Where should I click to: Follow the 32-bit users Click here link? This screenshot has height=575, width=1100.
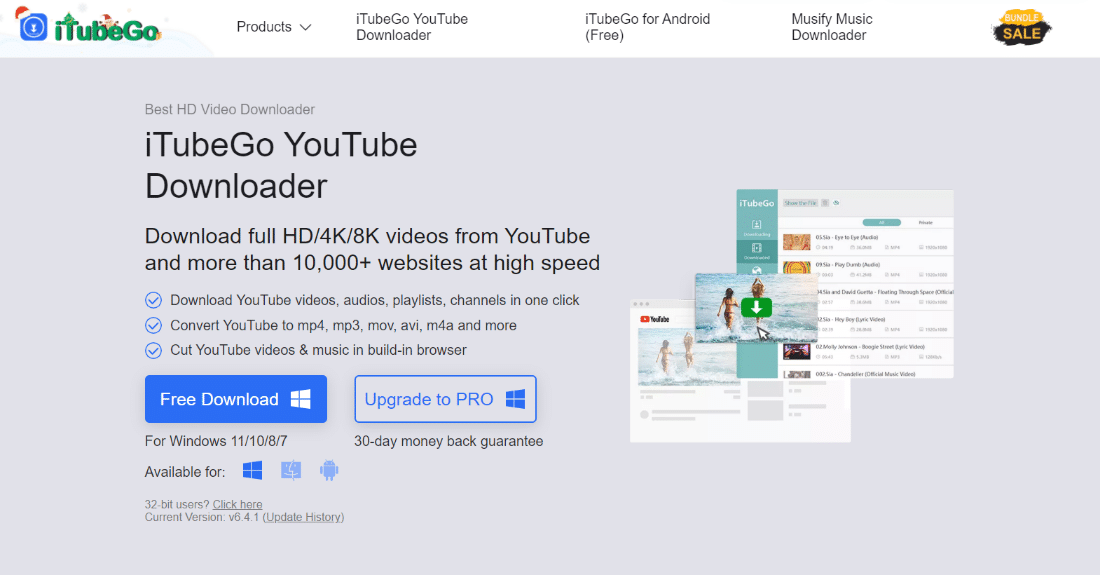coord(237,504)
